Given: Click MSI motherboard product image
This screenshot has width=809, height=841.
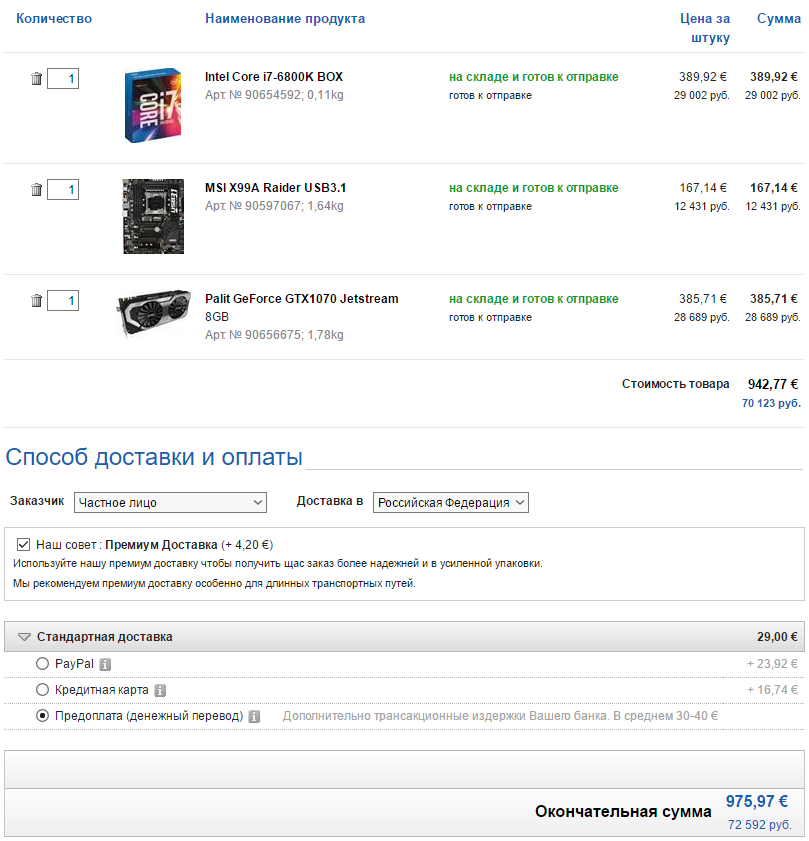Looking at the screenshot, I should click(153, 216).
